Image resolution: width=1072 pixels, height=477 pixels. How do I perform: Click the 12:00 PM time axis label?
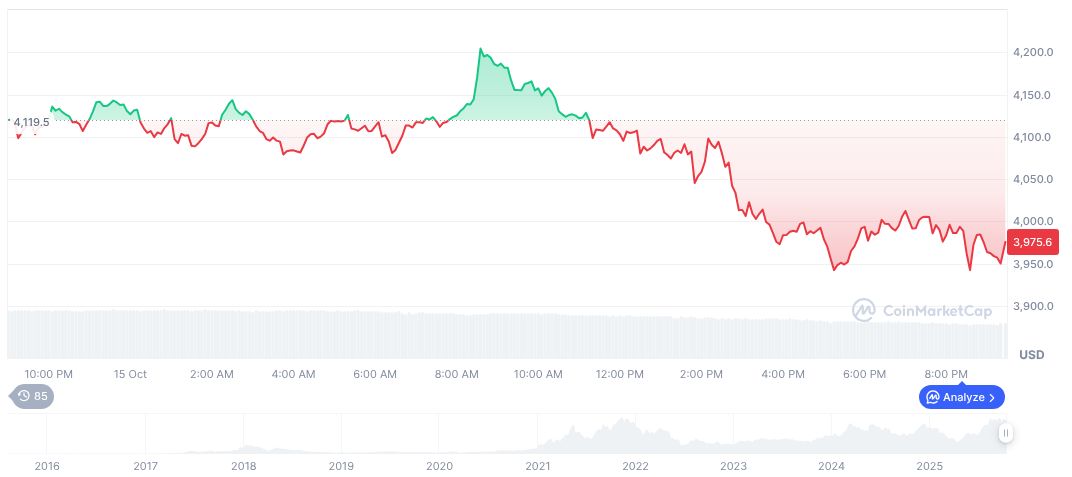click(x=619, y=374)
